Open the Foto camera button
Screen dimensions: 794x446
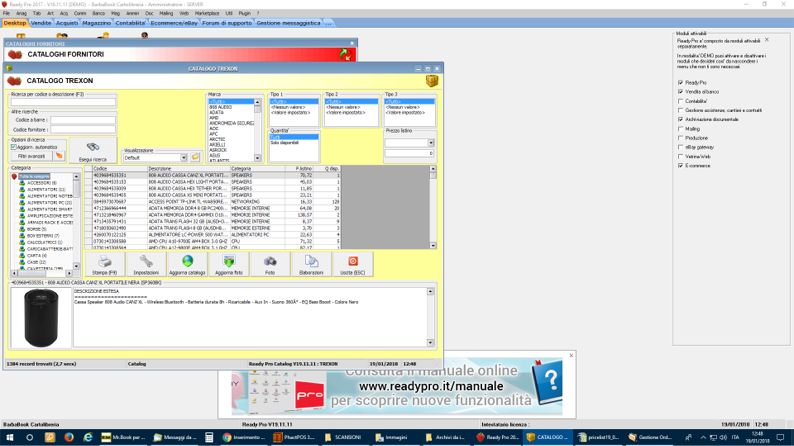[270, 264]
